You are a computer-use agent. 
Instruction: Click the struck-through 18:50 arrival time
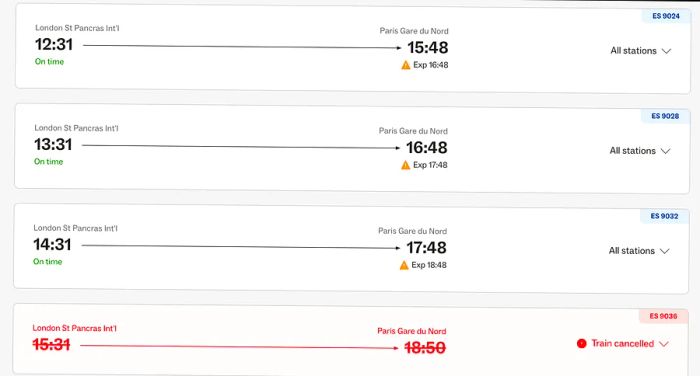tap(425, 347)
